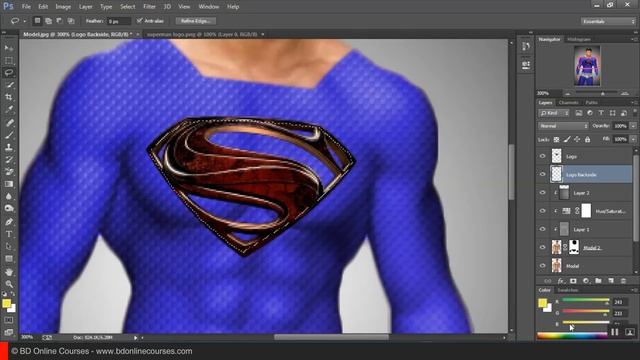This screenshot has height=360, width=640.
Task: Select the Hand tool
Action: (x=9, y=272)
